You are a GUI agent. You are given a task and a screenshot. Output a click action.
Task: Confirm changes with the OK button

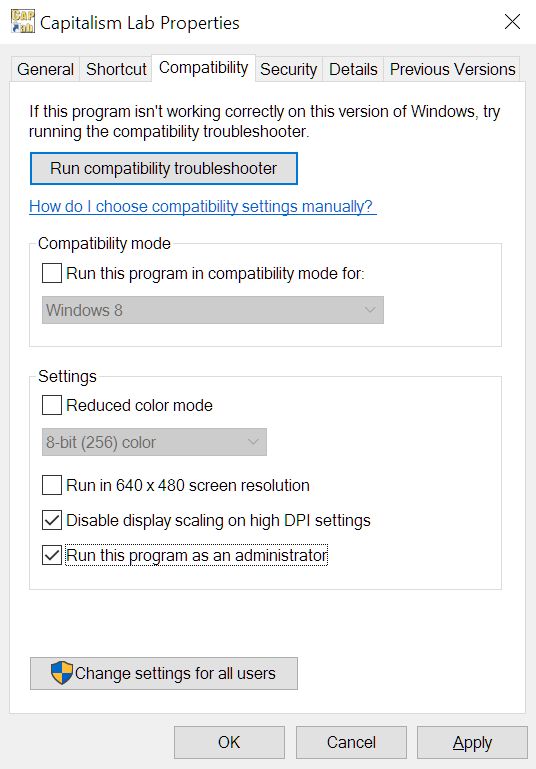[x=229, y=743]
